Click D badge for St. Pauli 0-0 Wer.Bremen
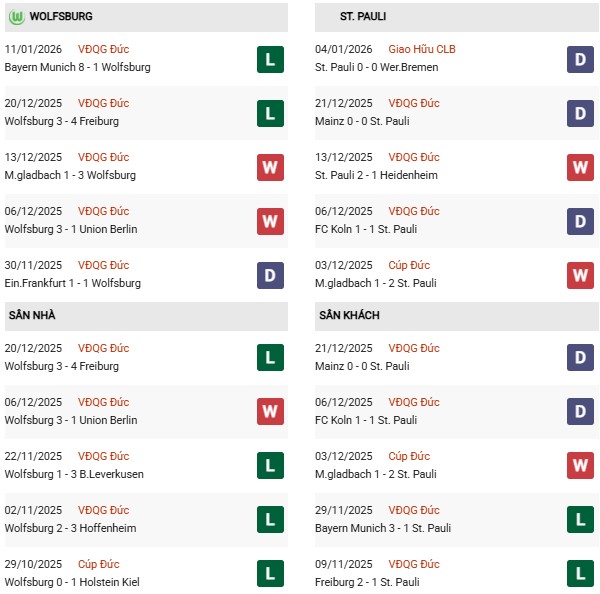The height and width of the screenshot is (594, 600). pyautogui.click(x=580, y=59)
